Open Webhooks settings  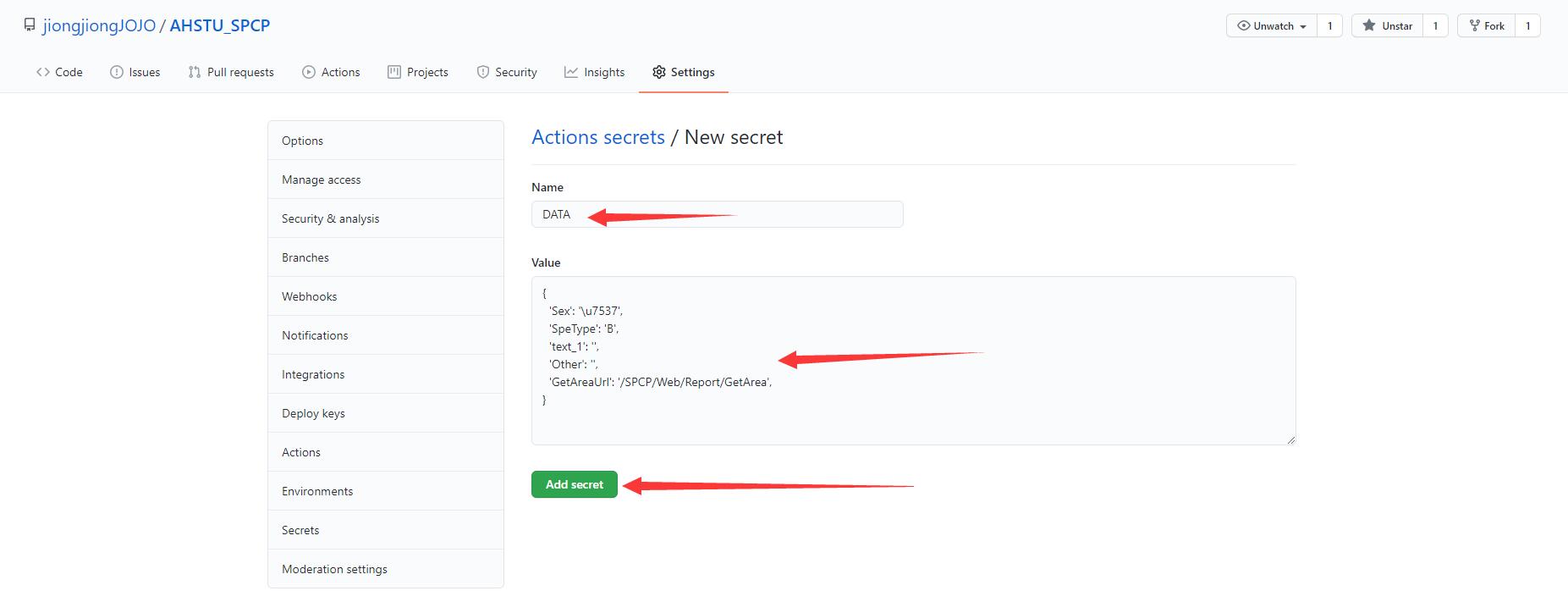pos(386,296)
